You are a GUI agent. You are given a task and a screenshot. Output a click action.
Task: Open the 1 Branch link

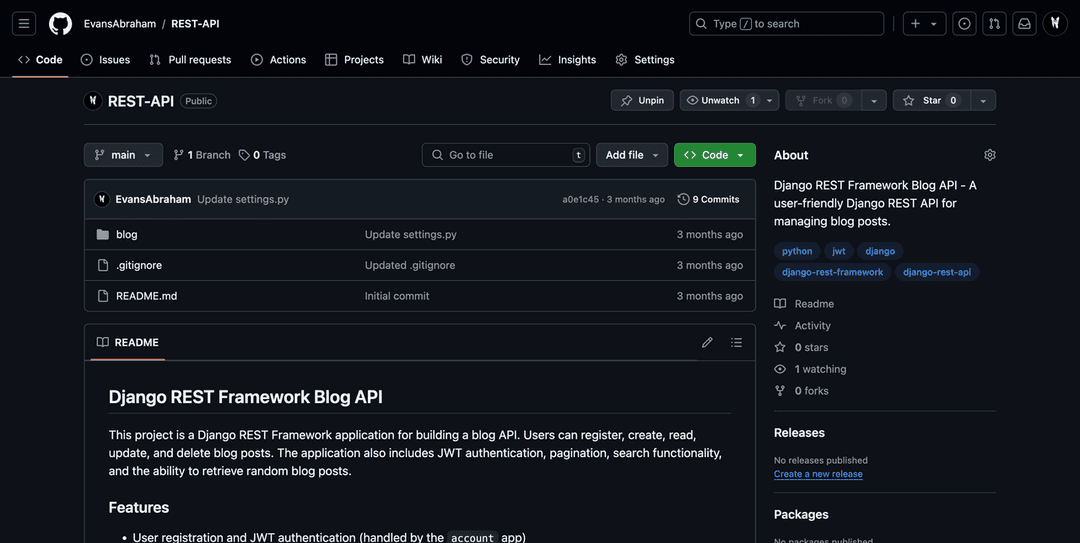pos(202,155)
